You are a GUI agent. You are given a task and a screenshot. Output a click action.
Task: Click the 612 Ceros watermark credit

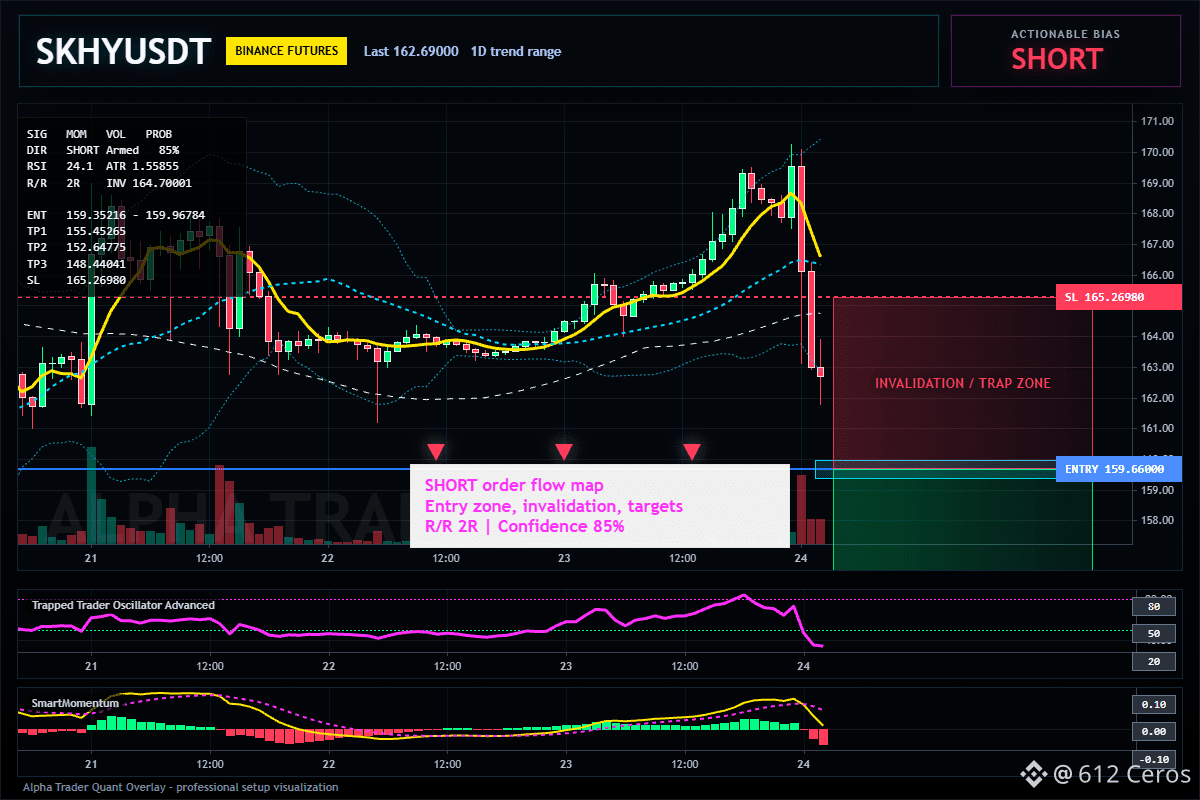click(1104, 773)
